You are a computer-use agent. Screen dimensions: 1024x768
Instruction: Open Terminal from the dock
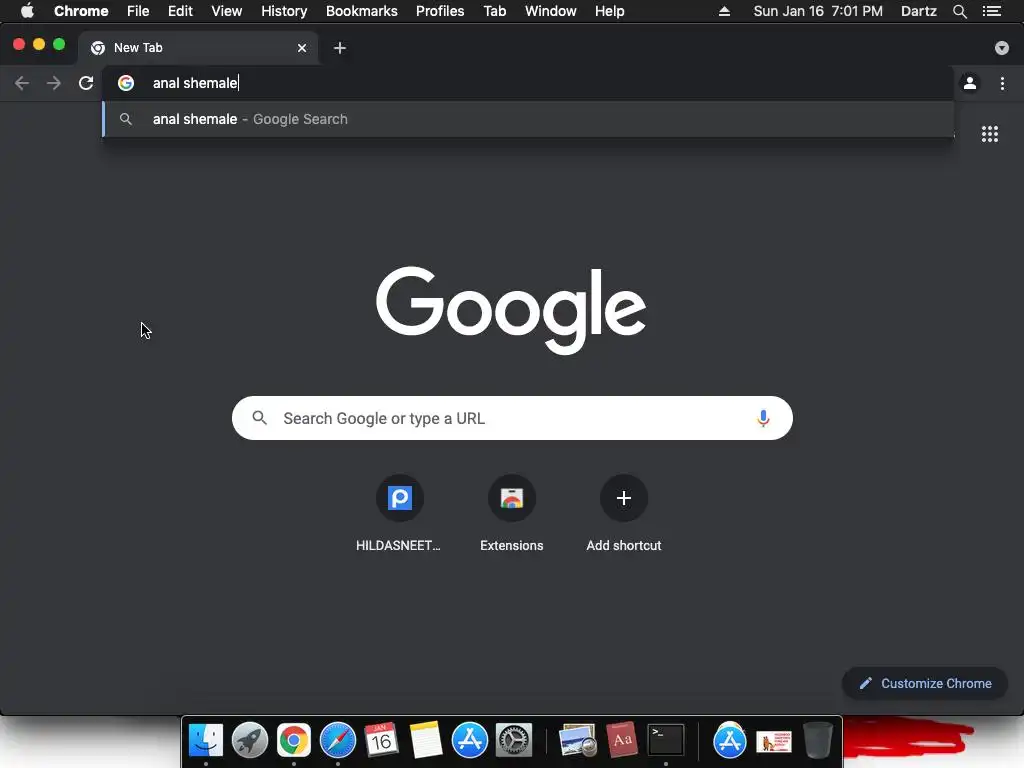tap(665, 740)
